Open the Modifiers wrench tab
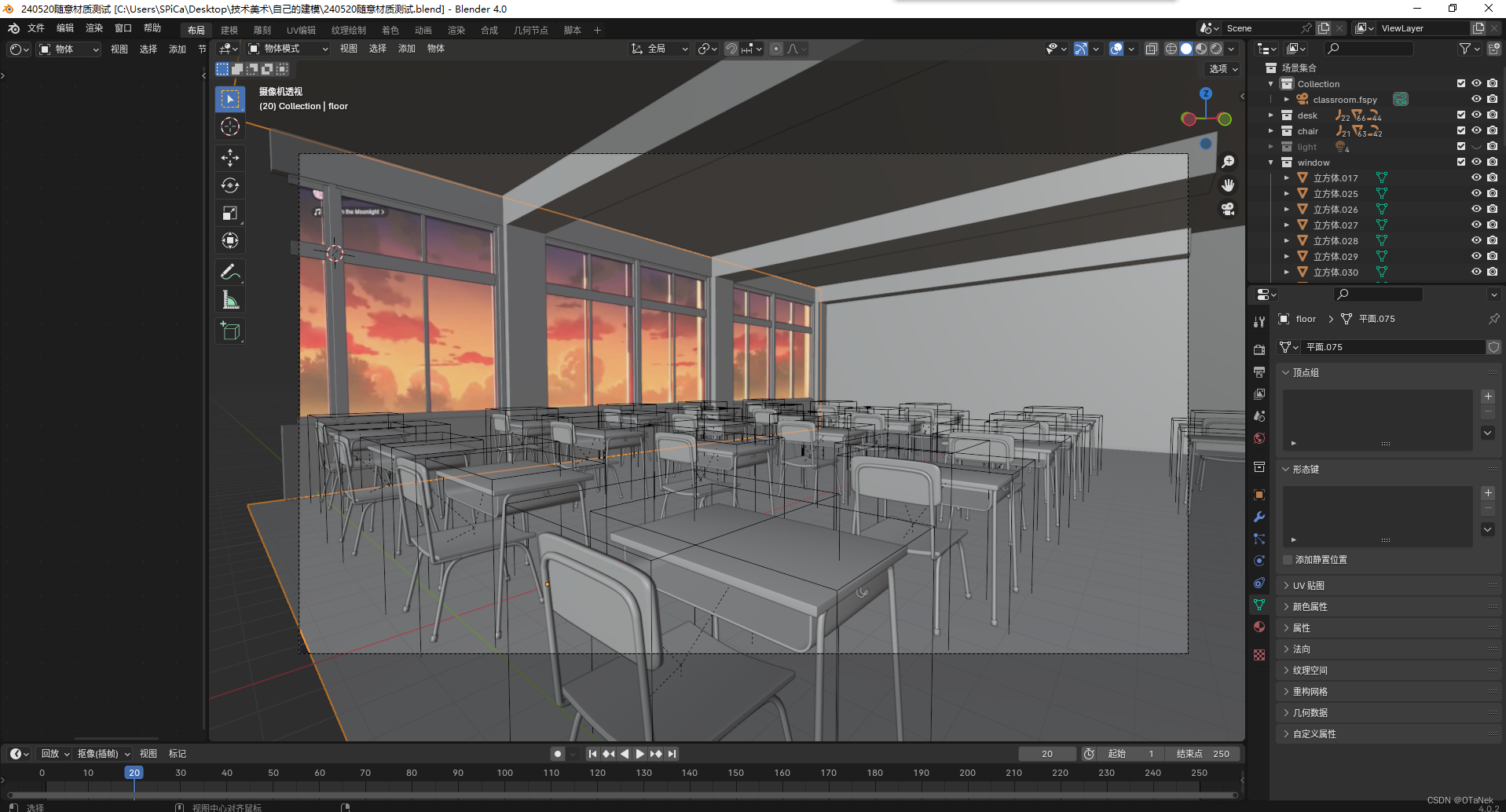This screenshot has width=1506, height=812. [x=1259, y=517]
